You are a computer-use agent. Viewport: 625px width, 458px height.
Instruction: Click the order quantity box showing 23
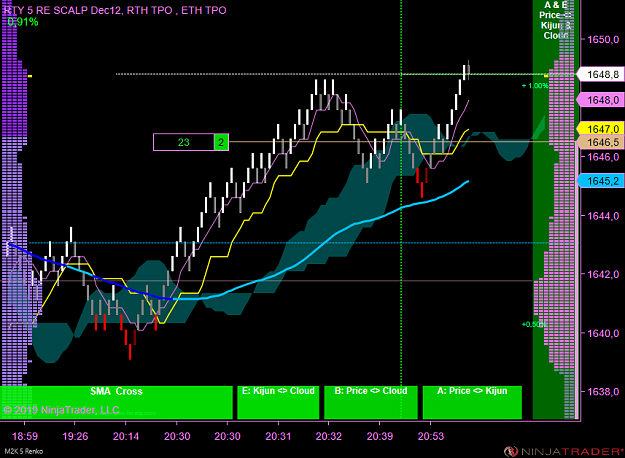(184, 142)
